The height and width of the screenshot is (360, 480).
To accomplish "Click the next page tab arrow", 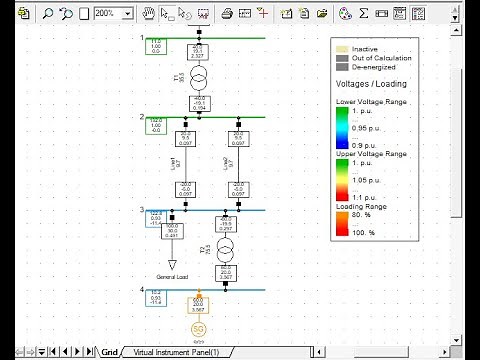I will pyautogui.click(x=77, y=352).
